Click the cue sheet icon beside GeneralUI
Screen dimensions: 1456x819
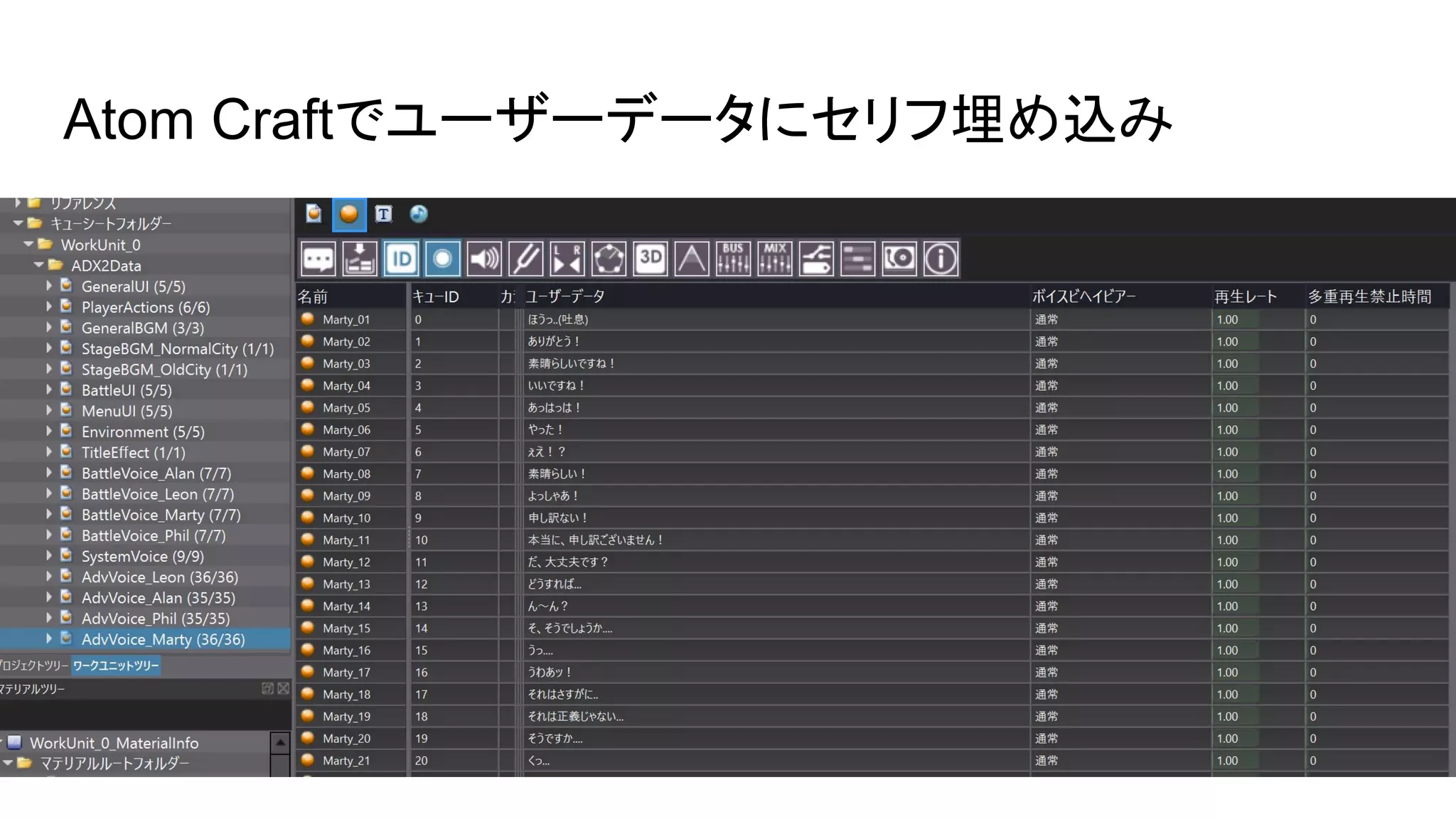[66, 286]
